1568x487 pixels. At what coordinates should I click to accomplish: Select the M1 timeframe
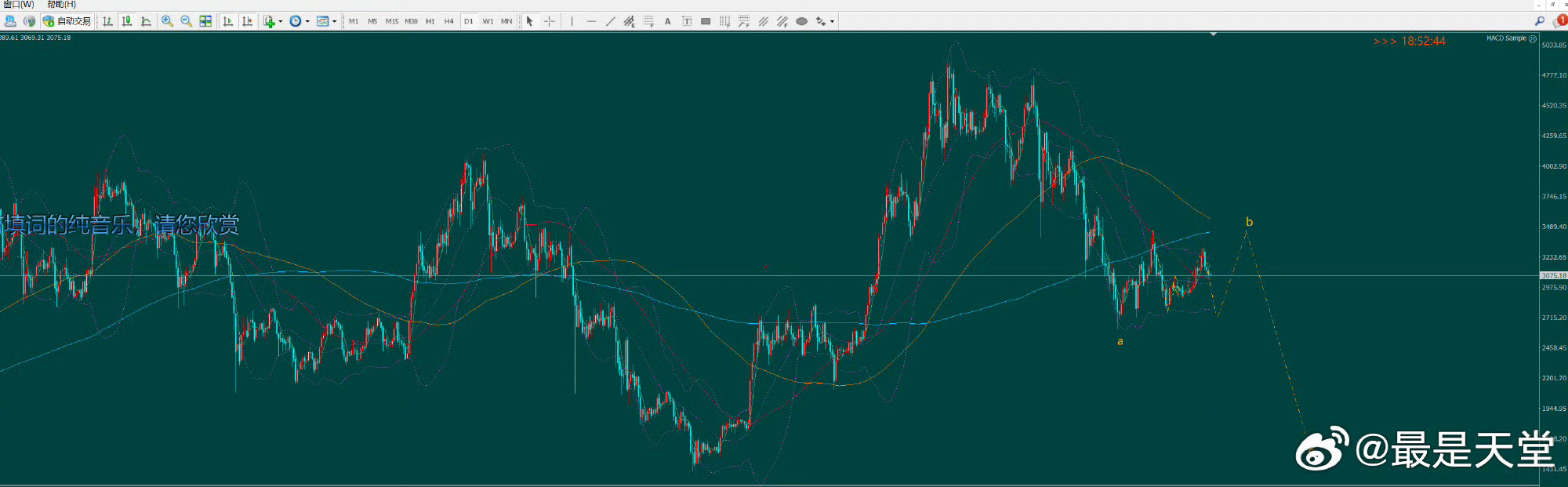pos(354,21)
